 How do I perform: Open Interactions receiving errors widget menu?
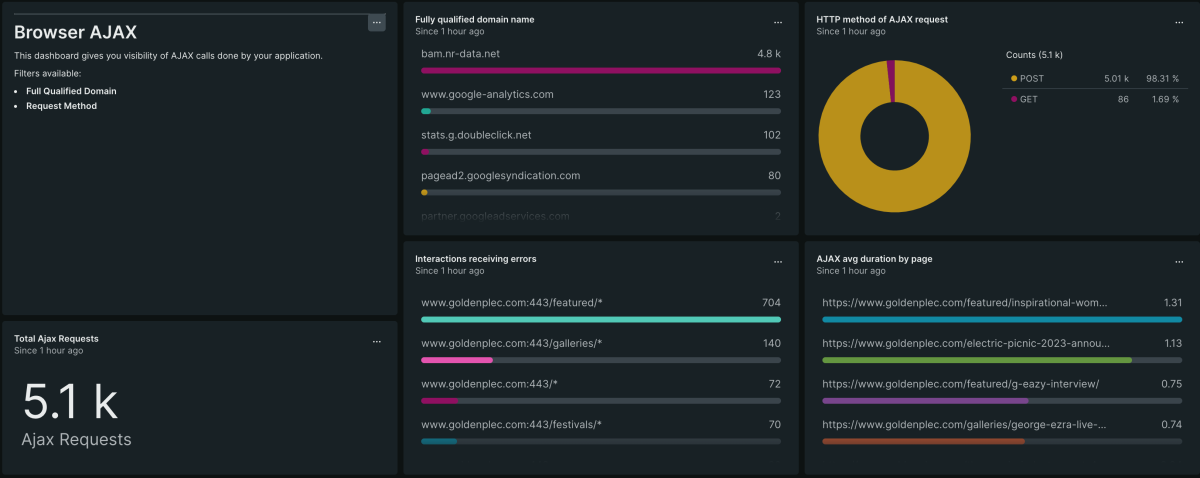pyautogui.click(x=778, y=261)
